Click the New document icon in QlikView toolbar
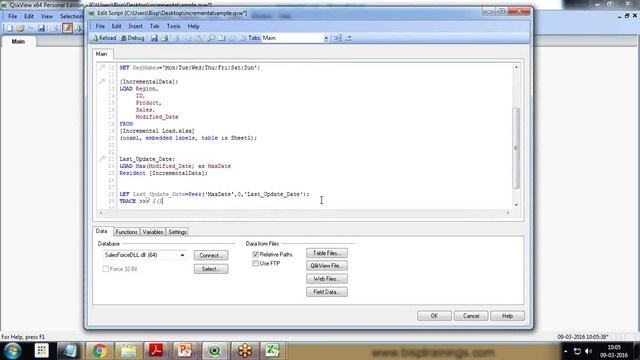640x360 pixels. click(x=9, y=28)
